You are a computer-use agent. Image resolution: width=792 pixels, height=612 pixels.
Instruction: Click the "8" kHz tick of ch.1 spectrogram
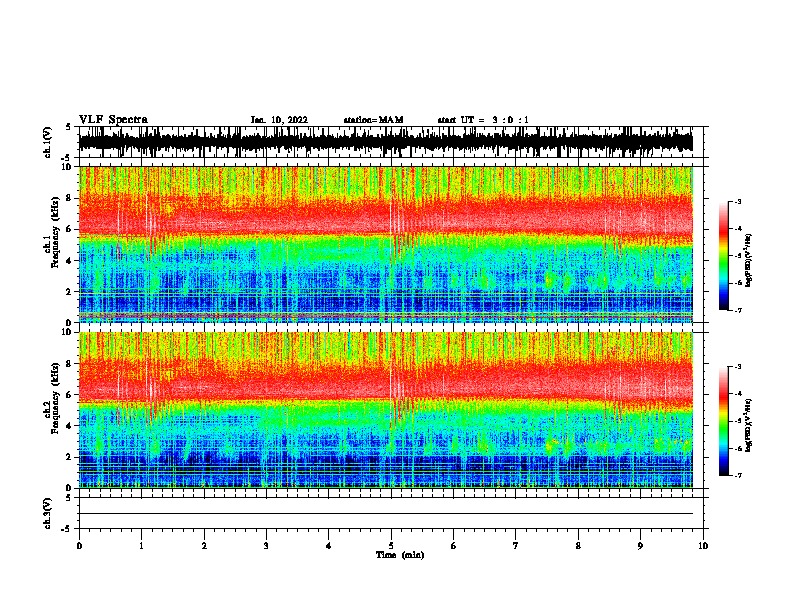pos(70,198)
